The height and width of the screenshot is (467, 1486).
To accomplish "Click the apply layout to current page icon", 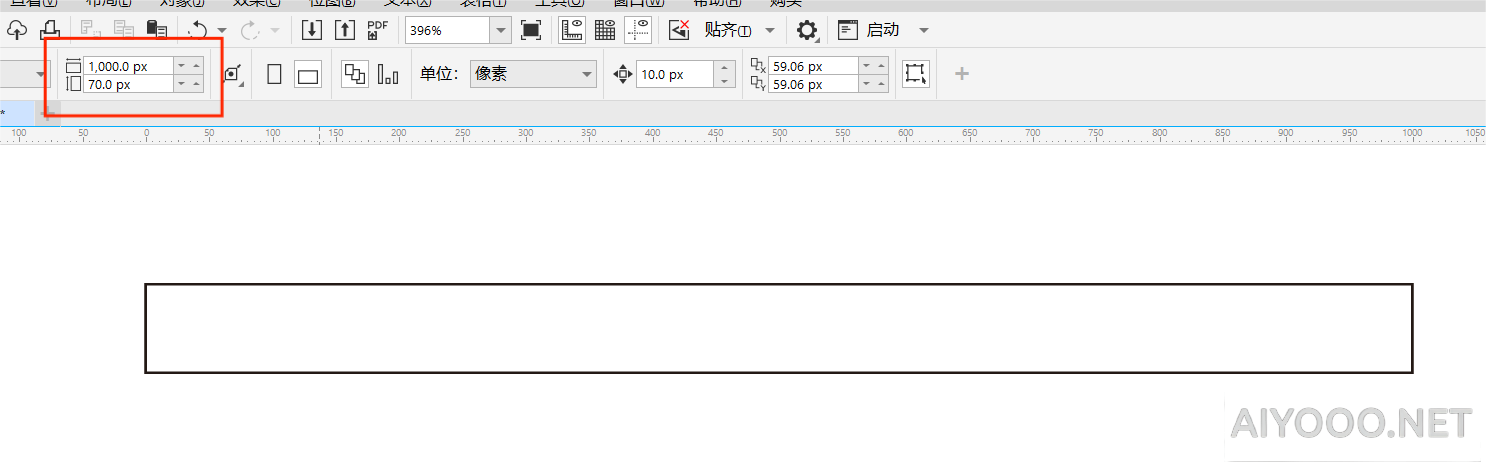I will pyautogui.click(x=388, y=74).
